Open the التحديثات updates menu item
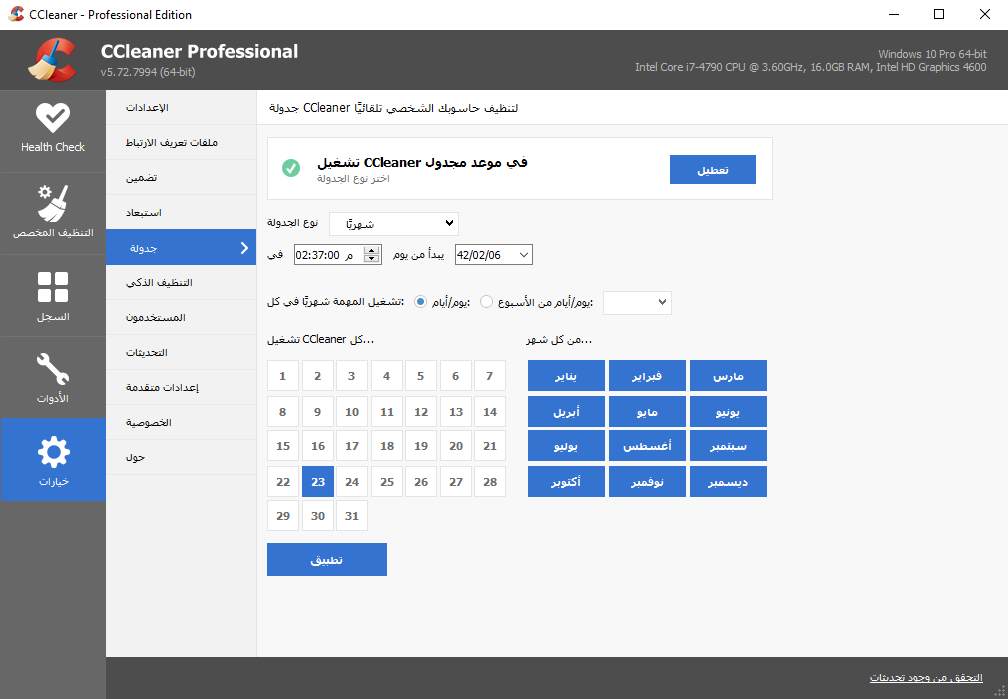The height and width of the screenshot is (699, 1008). point(181,352)
